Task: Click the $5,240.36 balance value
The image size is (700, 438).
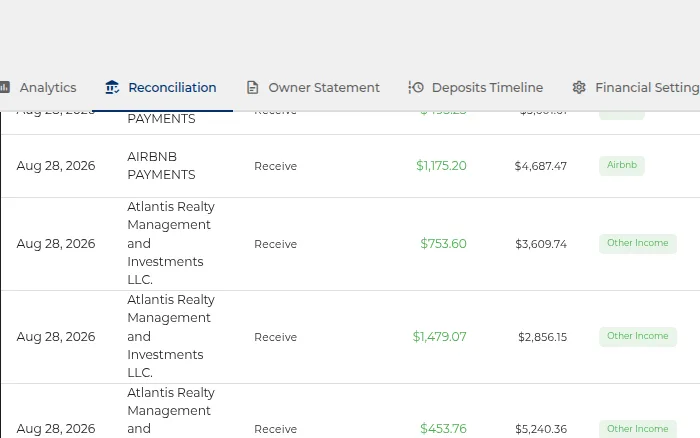Action: (541, 429)
